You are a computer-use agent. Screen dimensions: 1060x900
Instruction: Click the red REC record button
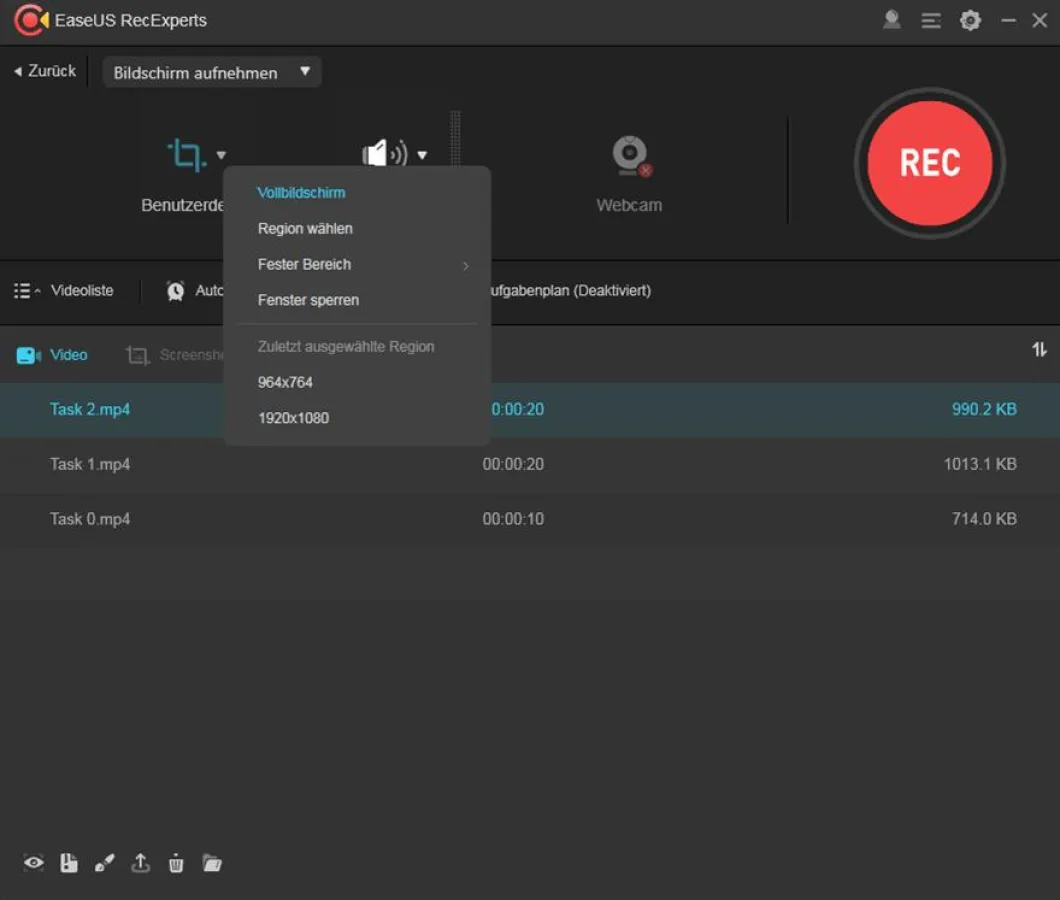click(929, 164)
